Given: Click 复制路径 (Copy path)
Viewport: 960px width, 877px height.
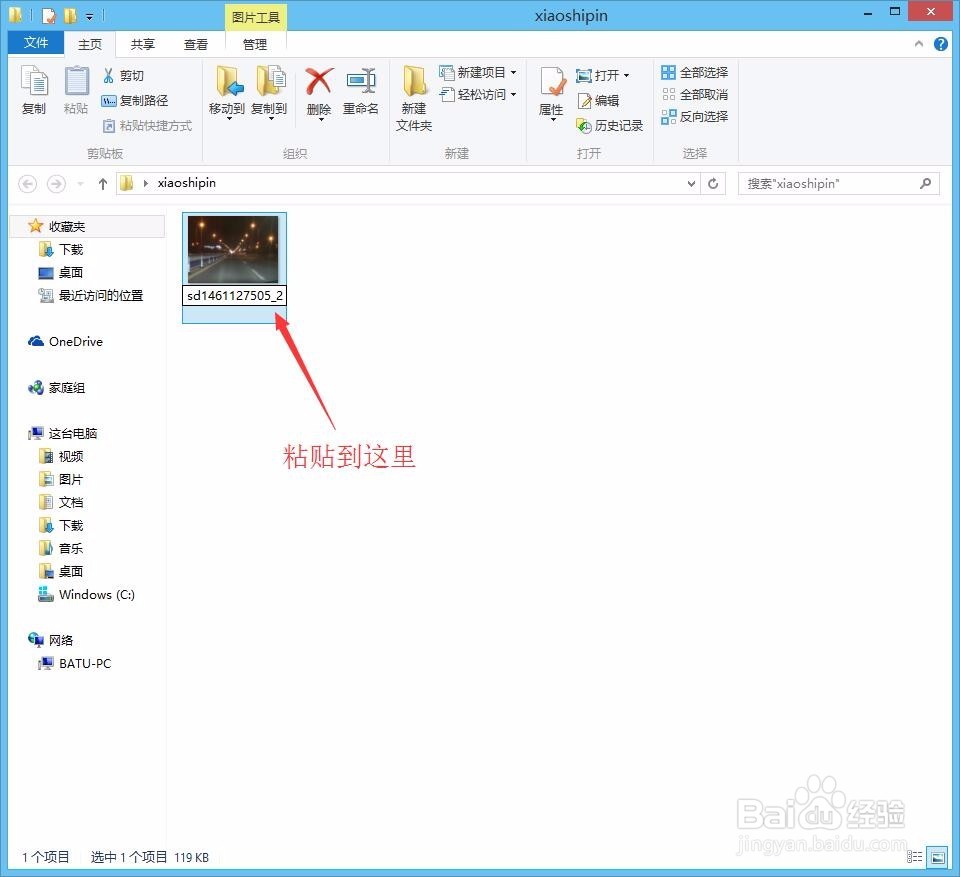Looking at the screenshot, I should point(135,100).
